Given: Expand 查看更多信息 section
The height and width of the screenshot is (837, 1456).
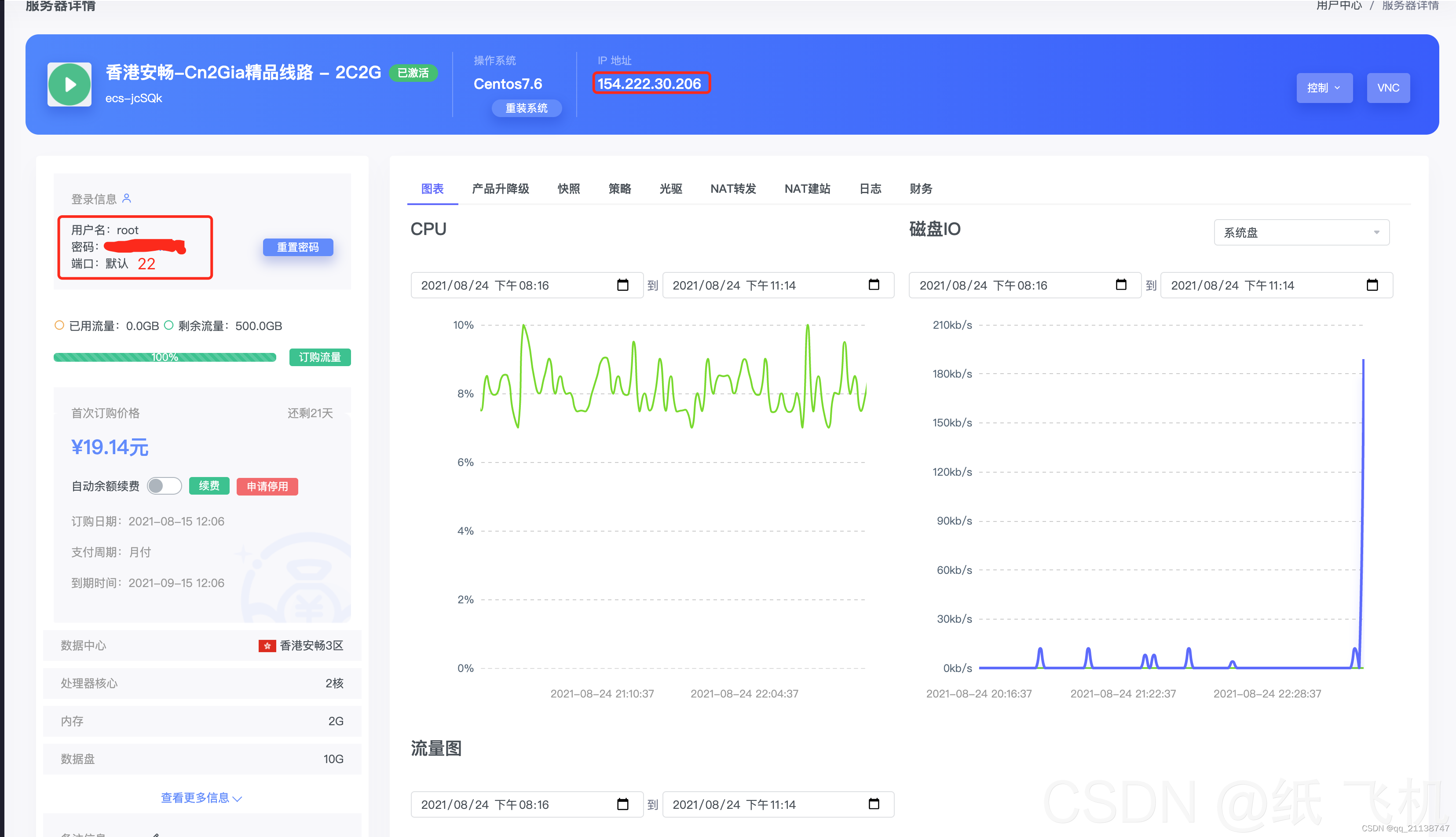Looking at the screenshot, I should coord(201,798).
